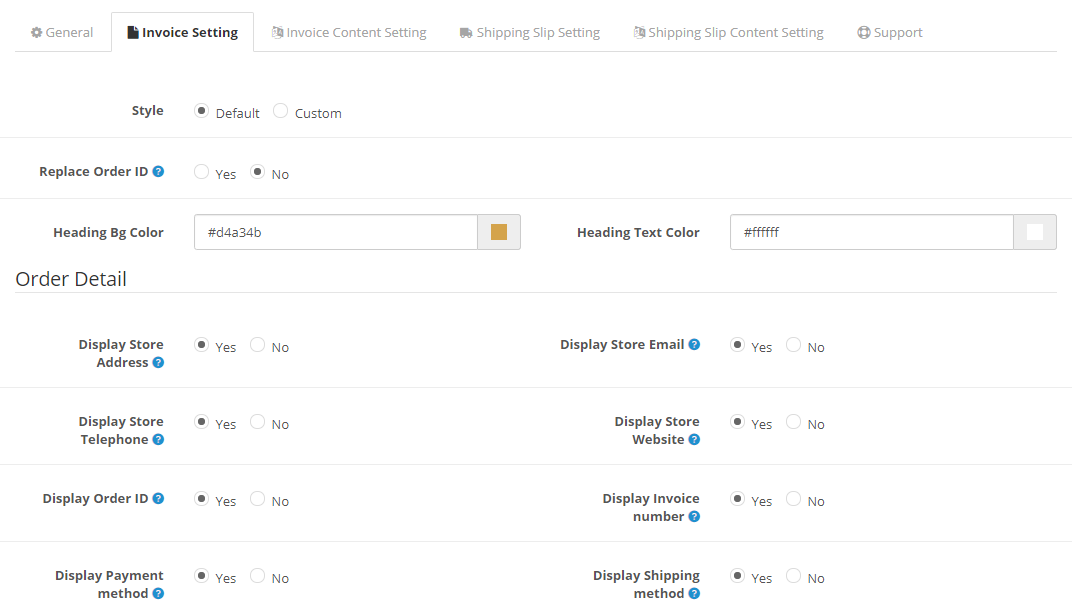Click help icon beside Display Order ID

click(158, 498)
